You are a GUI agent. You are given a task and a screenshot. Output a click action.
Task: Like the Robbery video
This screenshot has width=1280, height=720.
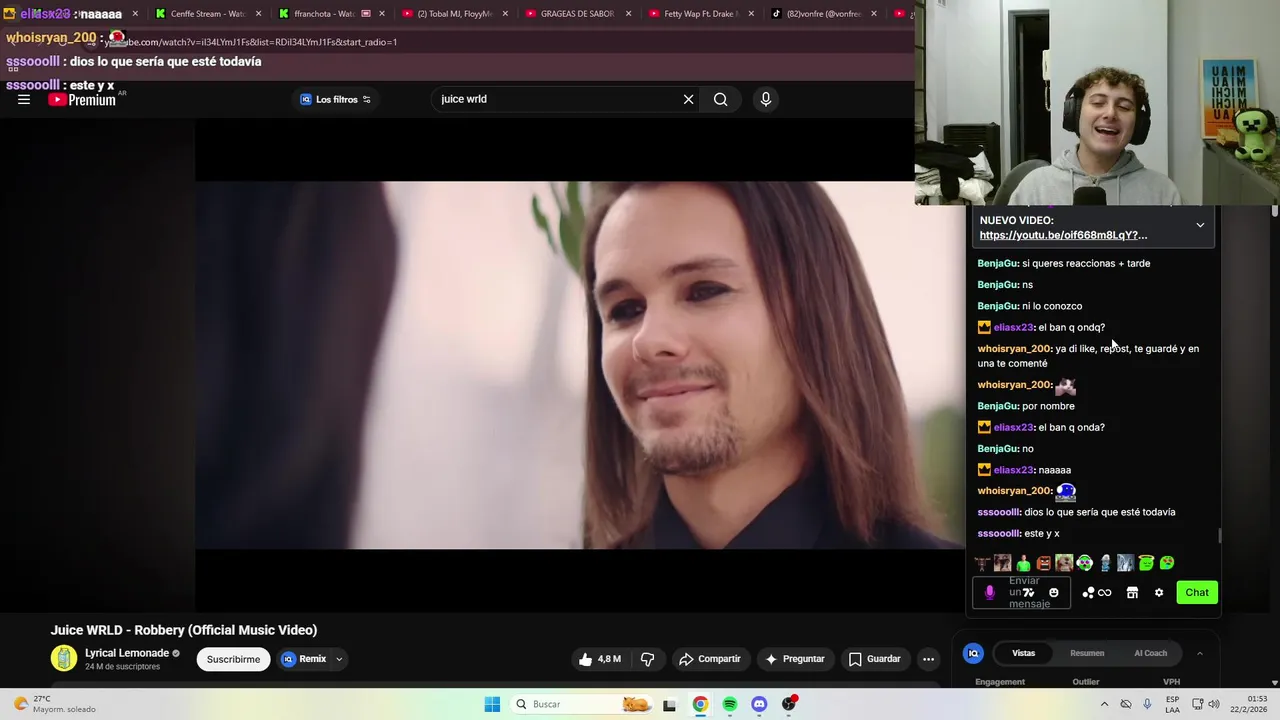coord(599,659)
